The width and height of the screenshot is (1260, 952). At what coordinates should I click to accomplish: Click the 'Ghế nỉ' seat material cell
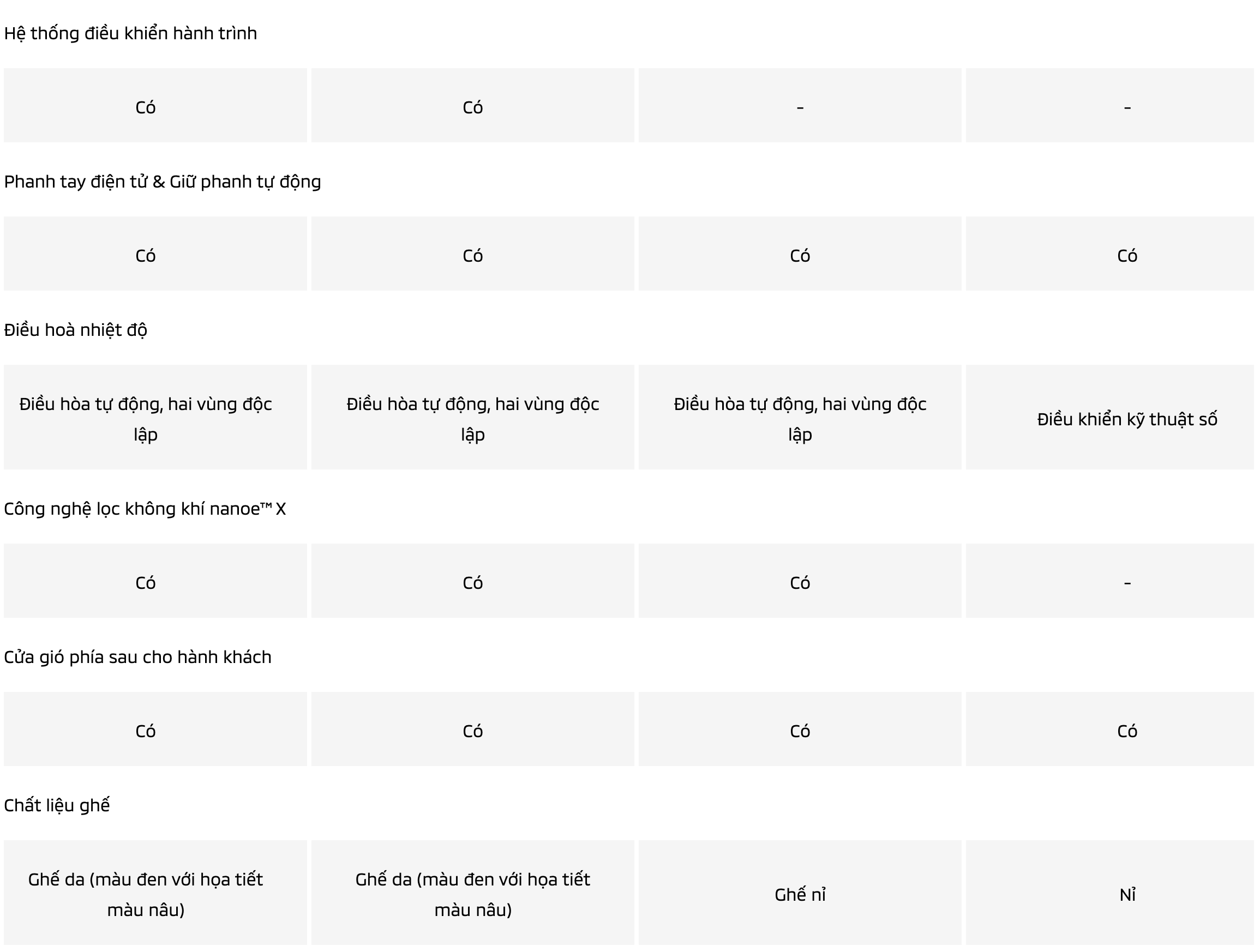pos(800,895)
